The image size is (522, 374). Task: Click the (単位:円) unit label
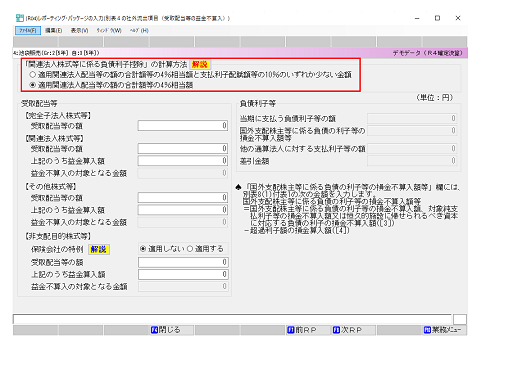(435, 98)
